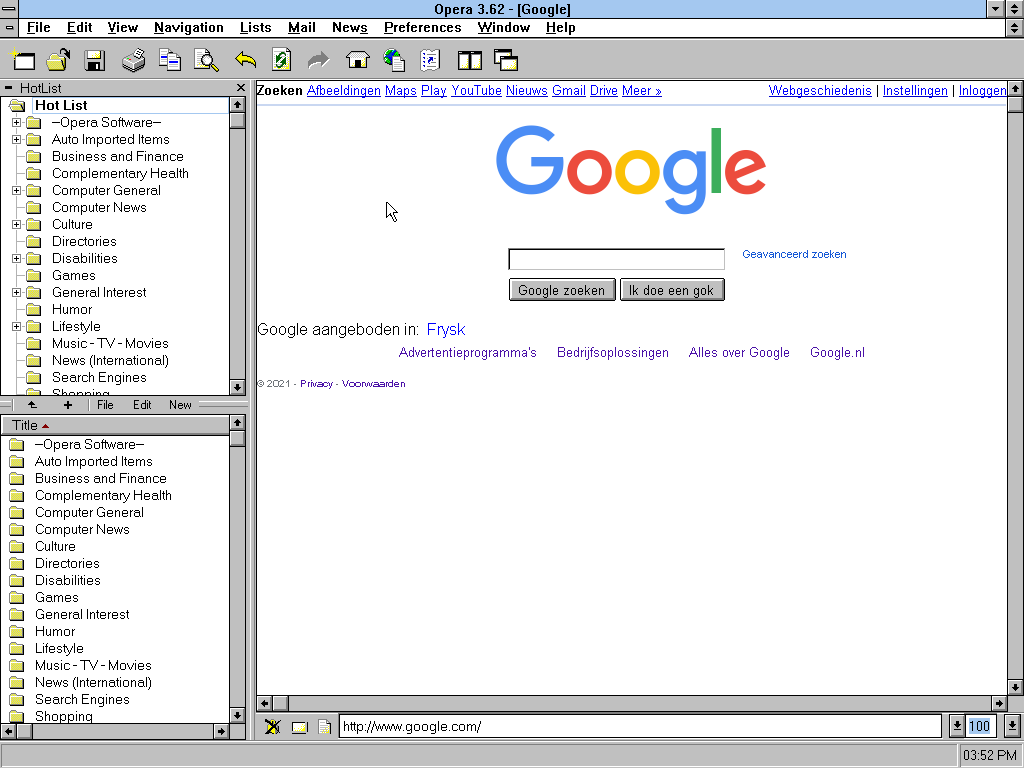
Task: Click the Find magnifying glass icon
Action: [x=206, y=60]
